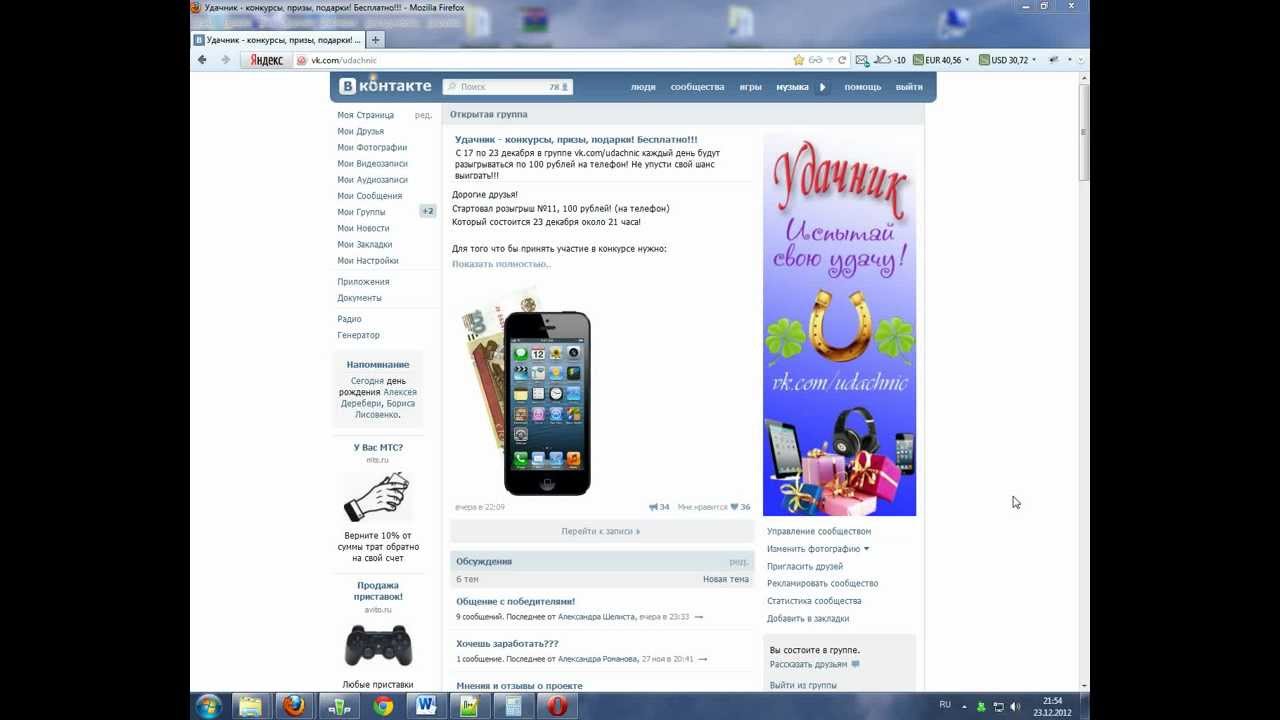Screen dimensions: 1280x720
Task: Open the Яндекс button in the address bar
Action: pos(265,60)
